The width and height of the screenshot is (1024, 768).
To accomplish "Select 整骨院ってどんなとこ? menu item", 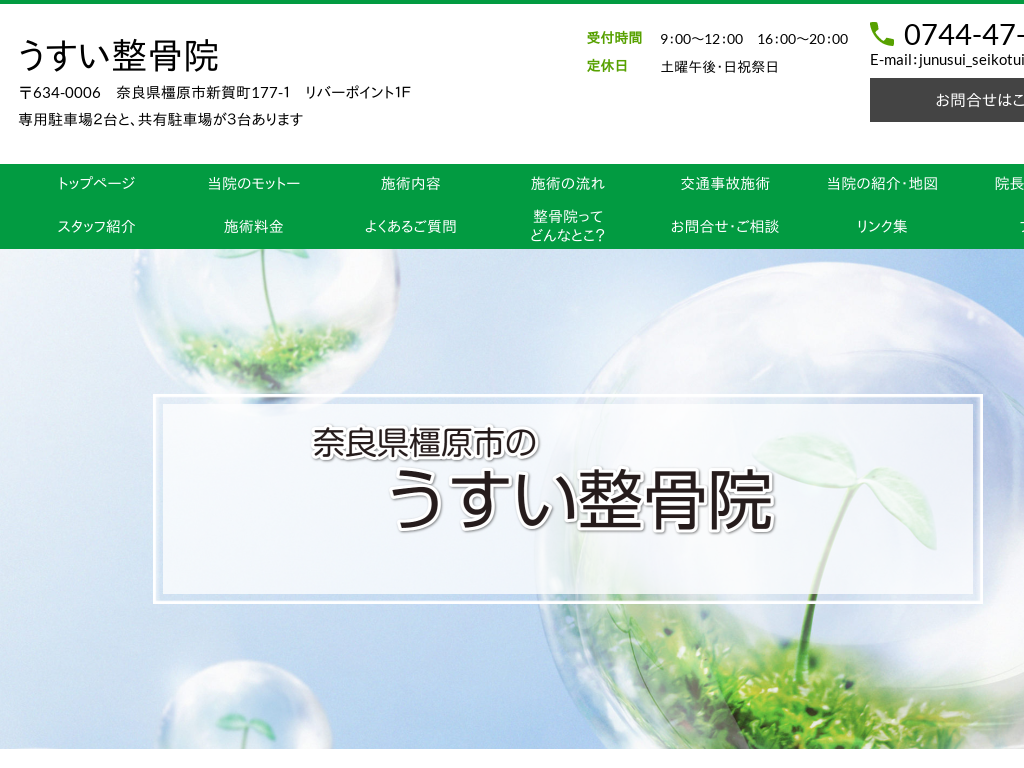I will [x=568, y=227].
